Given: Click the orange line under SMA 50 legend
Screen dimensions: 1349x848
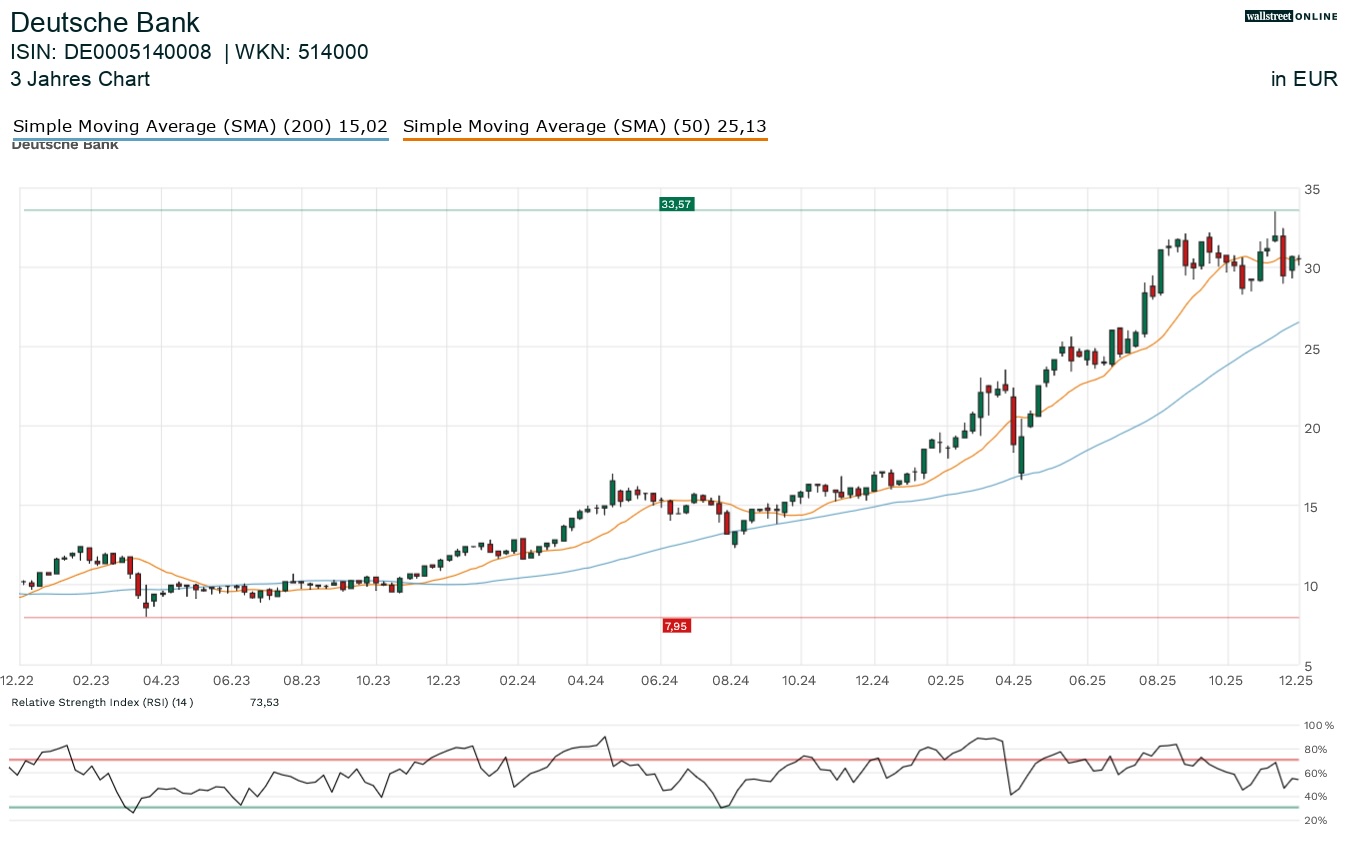Looking at the screenshot, I should pos(584,139).
